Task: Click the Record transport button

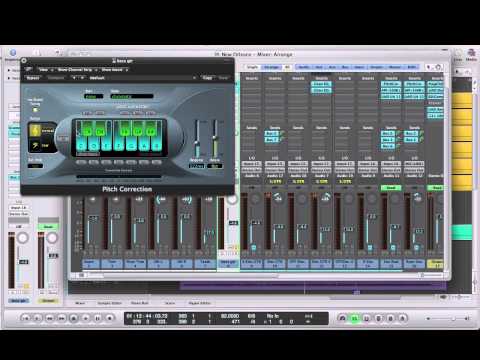Action: coord(109,318)
